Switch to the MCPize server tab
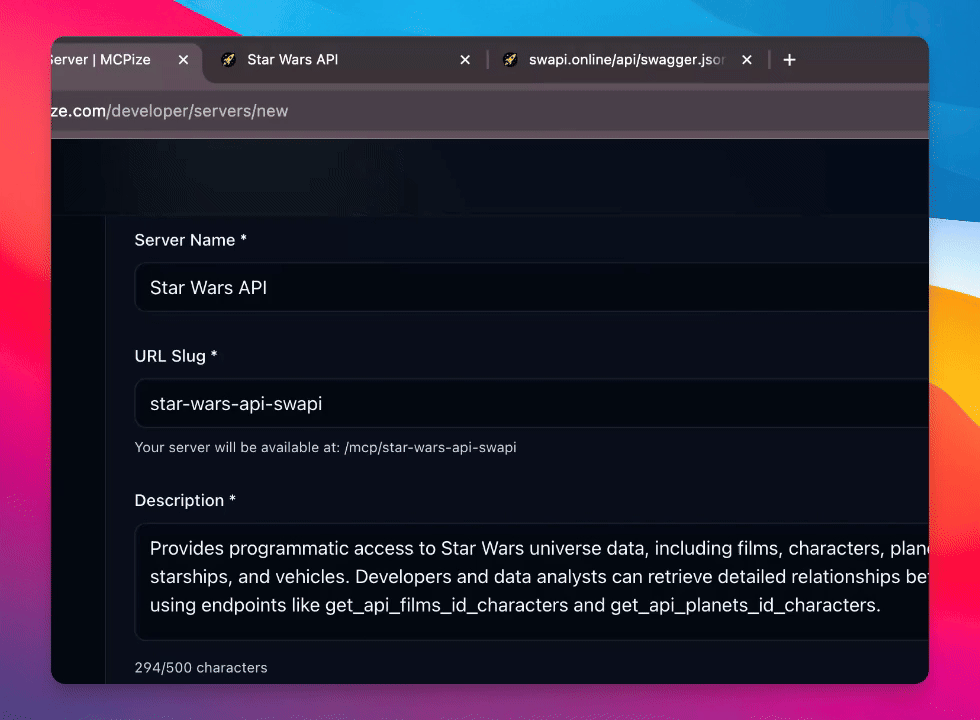The width and height of the screenshot is (980, 720). [100, 60]
